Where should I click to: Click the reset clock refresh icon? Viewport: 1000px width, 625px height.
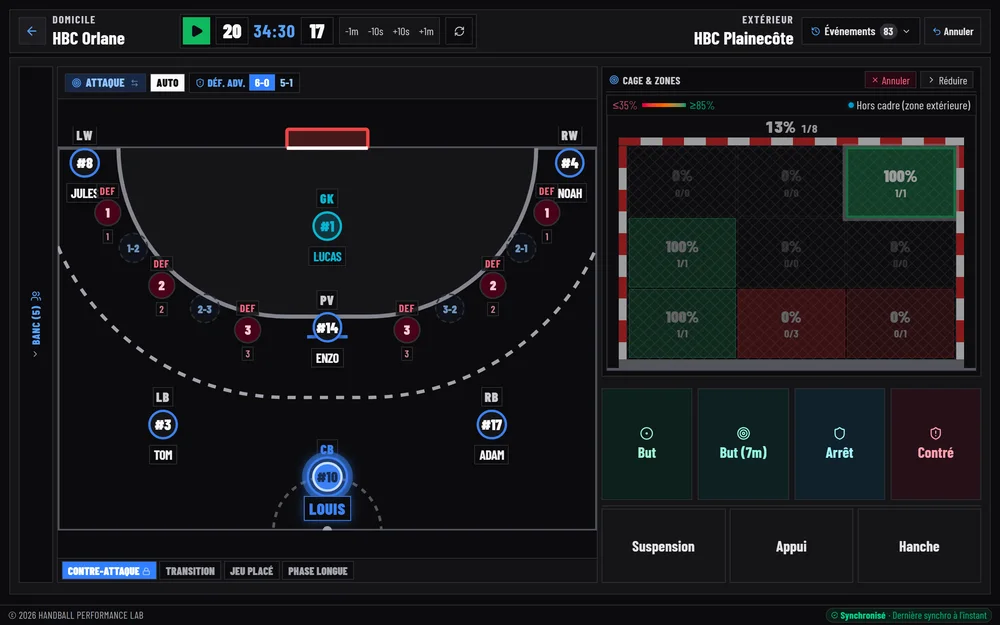pos(459,31)
